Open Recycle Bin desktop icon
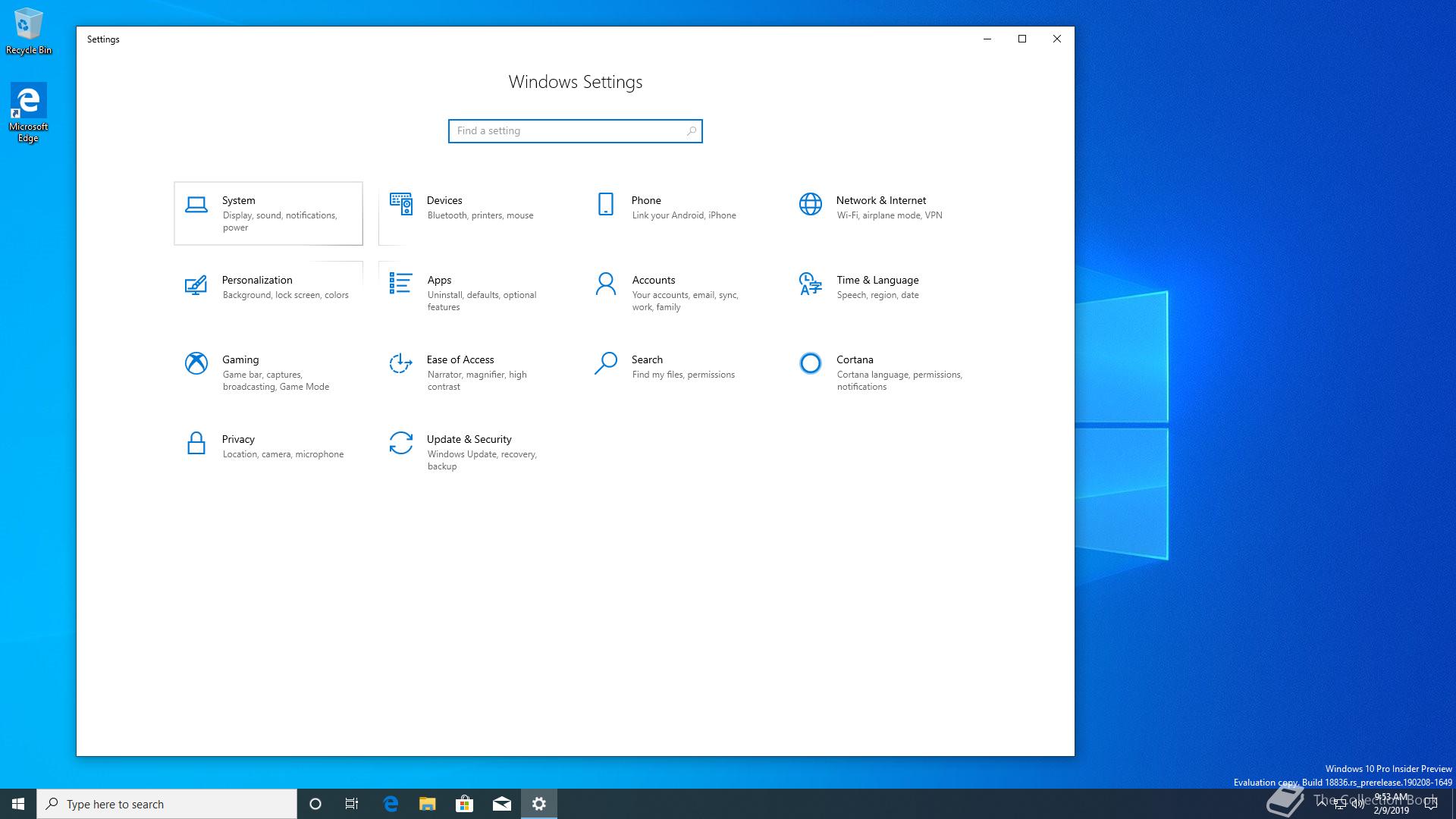 29,31
